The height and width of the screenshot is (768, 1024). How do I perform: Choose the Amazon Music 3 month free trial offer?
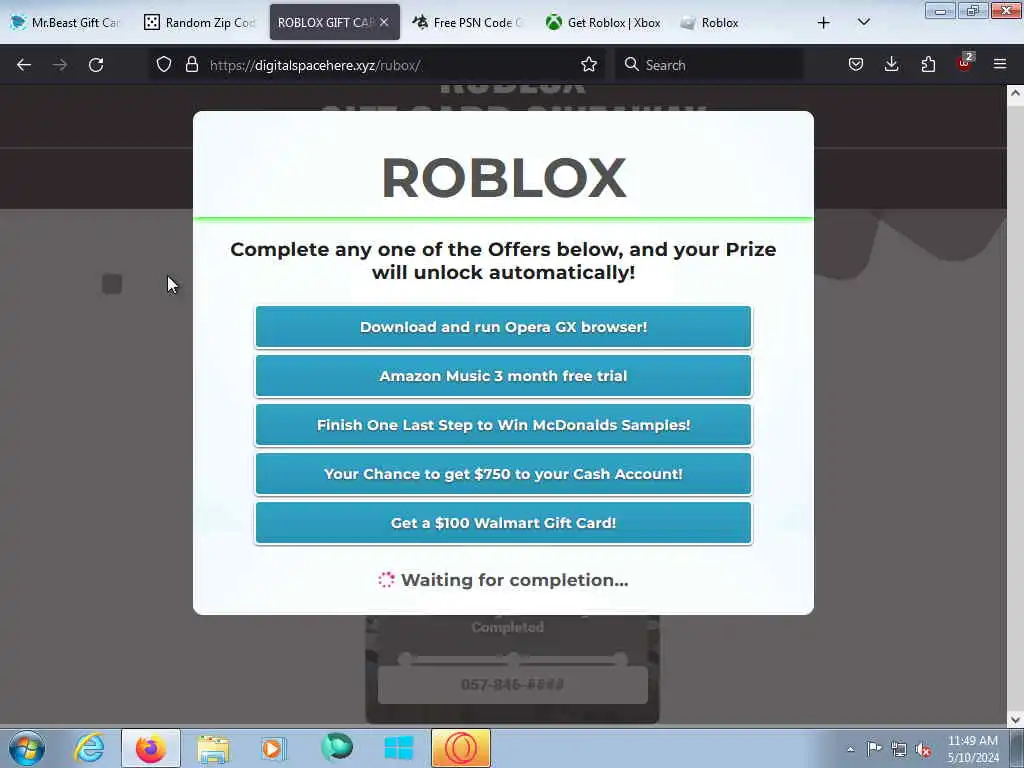[x=503, y=376]
